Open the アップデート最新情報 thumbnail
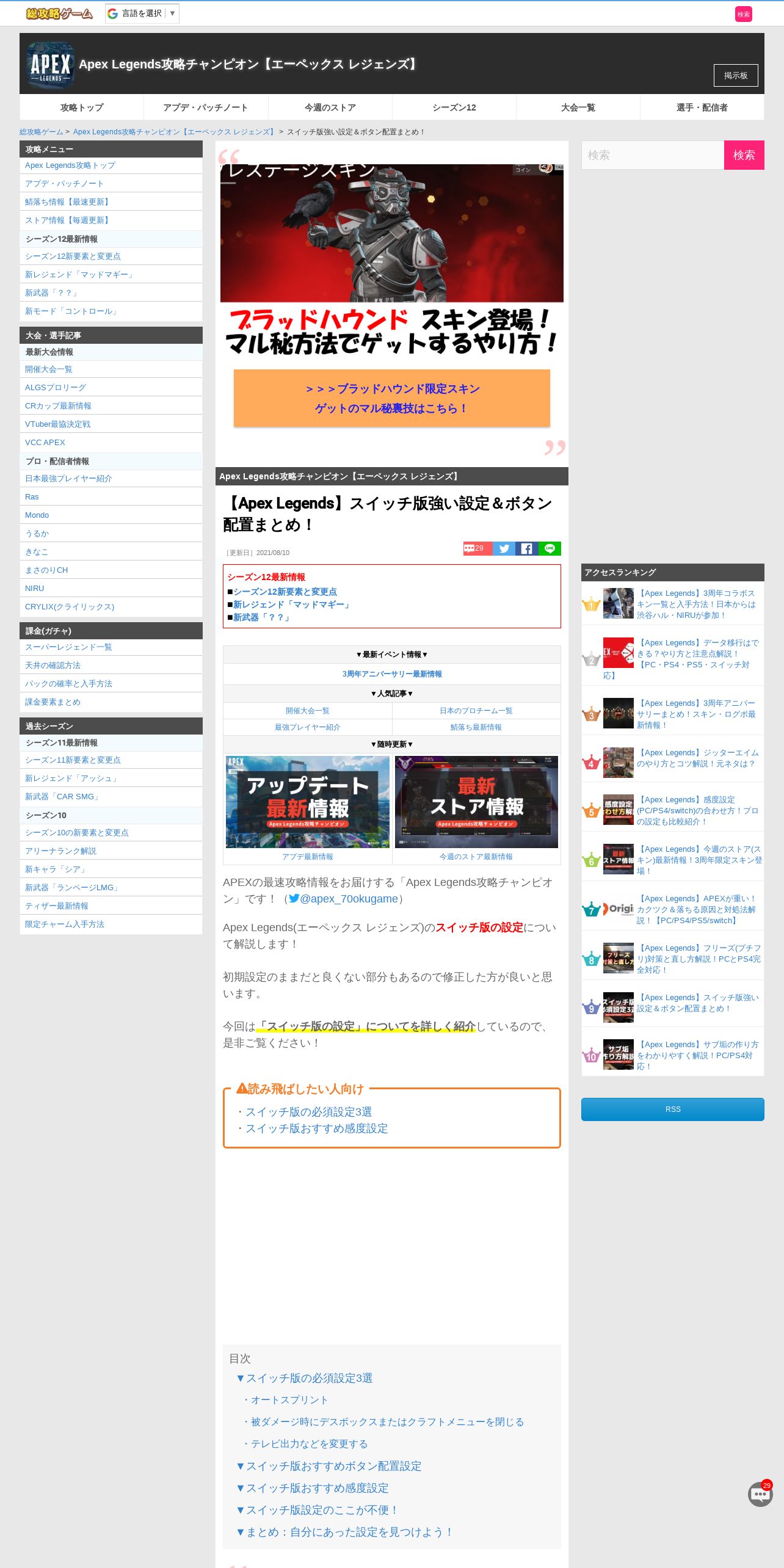This screenshot has height=1568, width=784. [x=308, y=802]
